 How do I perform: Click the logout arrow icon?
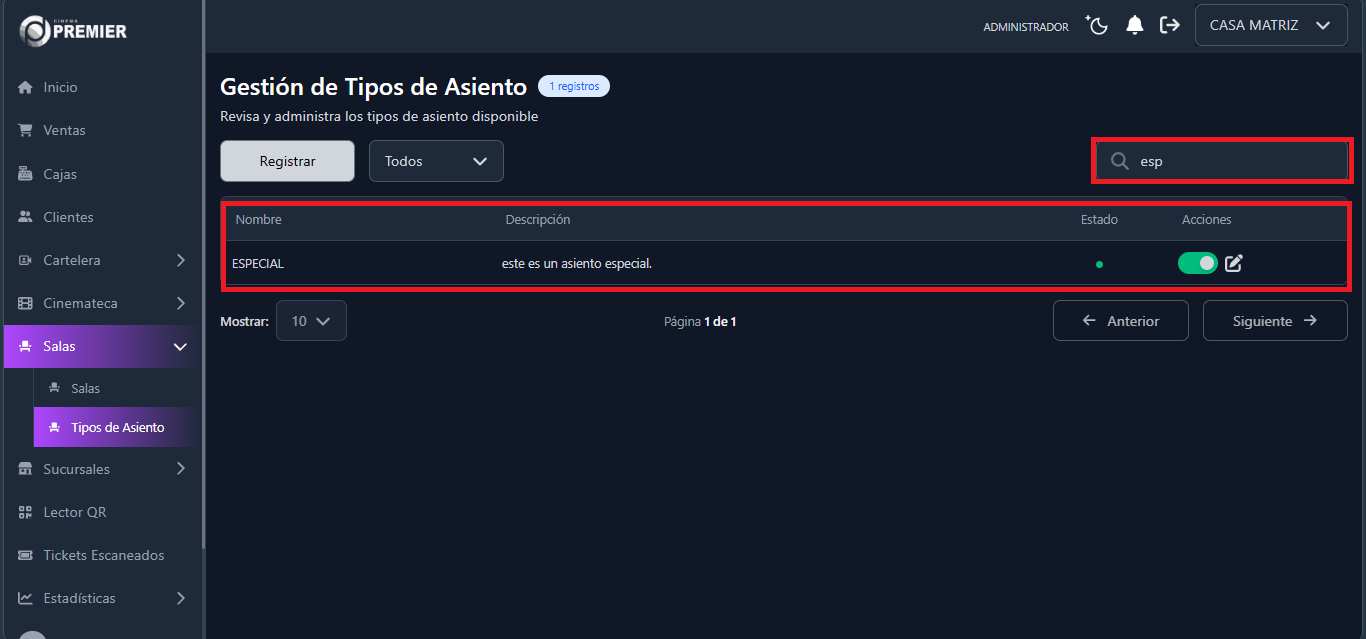click(x=1169, y=26)
